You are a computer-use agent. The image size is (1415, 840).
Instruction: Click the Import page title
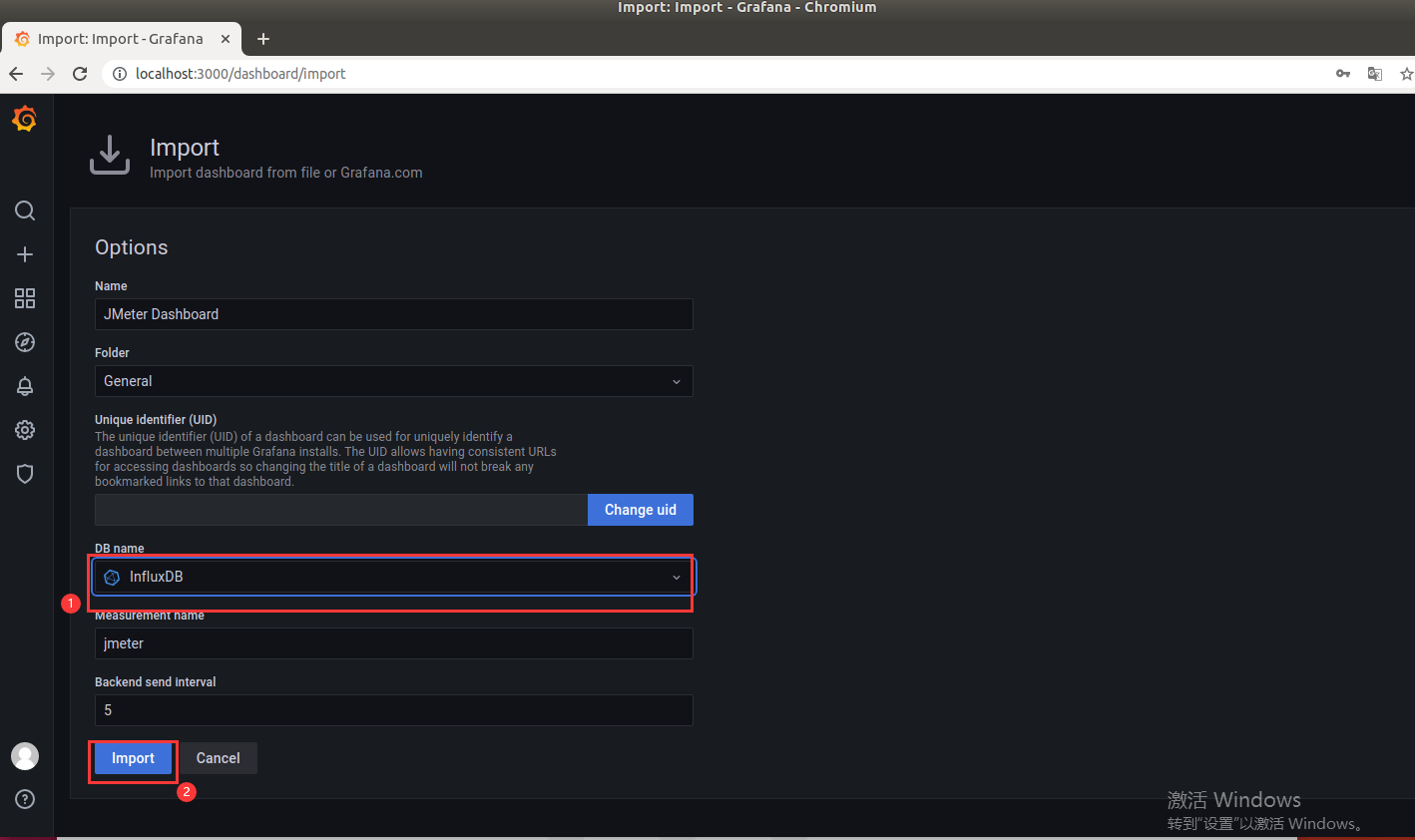185,148
